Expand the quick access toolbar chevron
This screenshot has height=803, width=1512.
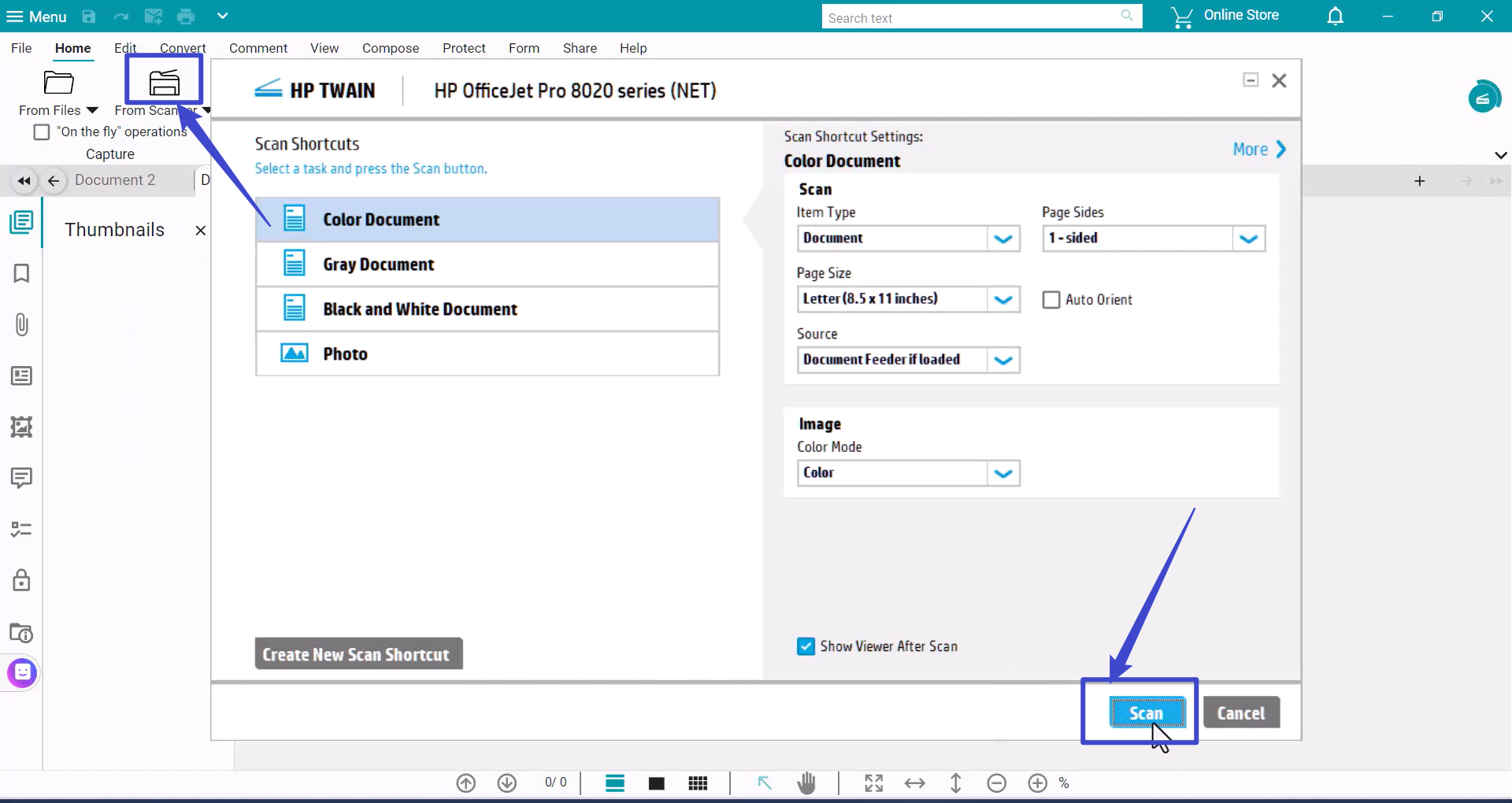pos(222,16)
